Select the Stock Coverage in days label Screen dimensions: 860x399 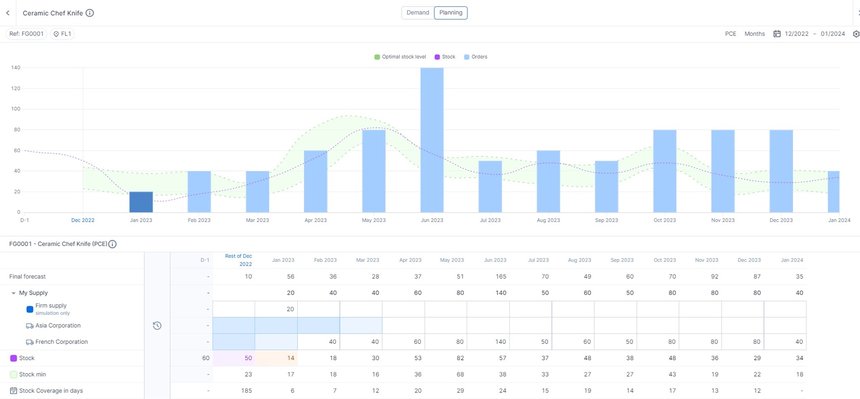(51, 391)
